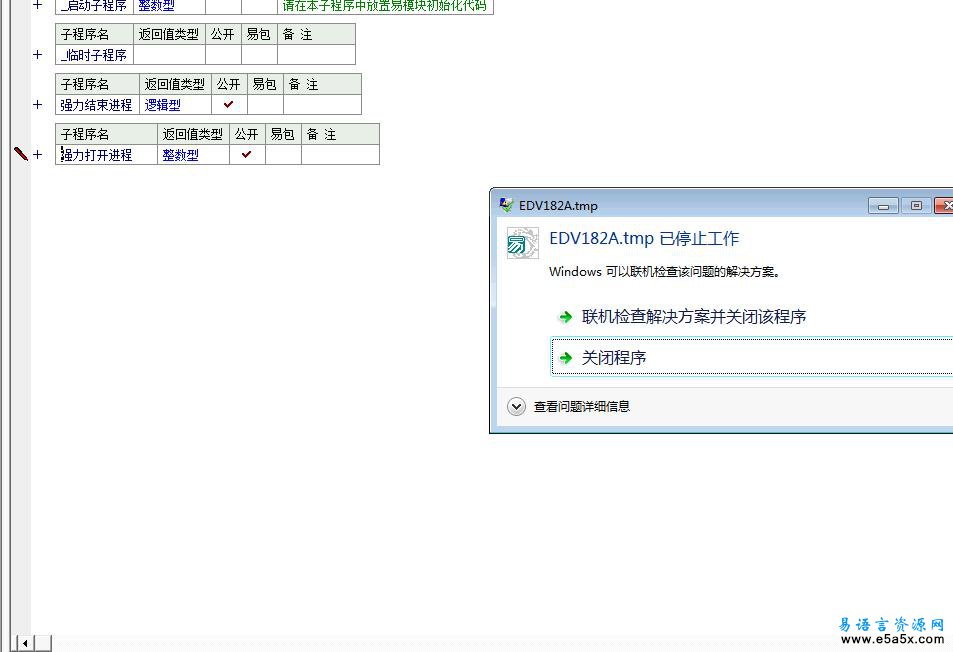953x652 pixels.
Task: Click 整数型 return type of 强力打开进程
Action: [x=193, y=154]
